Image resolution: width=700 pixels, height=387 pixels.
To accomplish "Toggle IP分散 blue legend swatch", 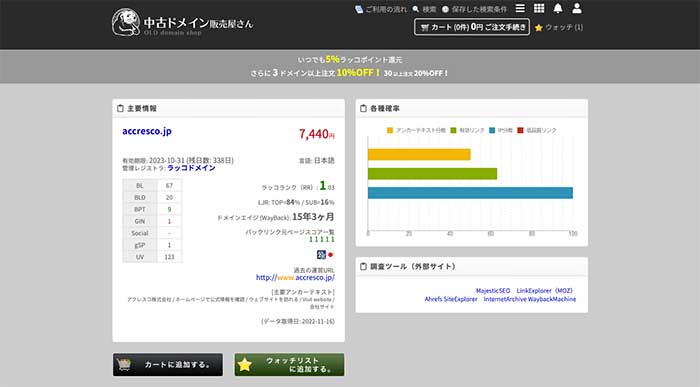I will [492, 130].
